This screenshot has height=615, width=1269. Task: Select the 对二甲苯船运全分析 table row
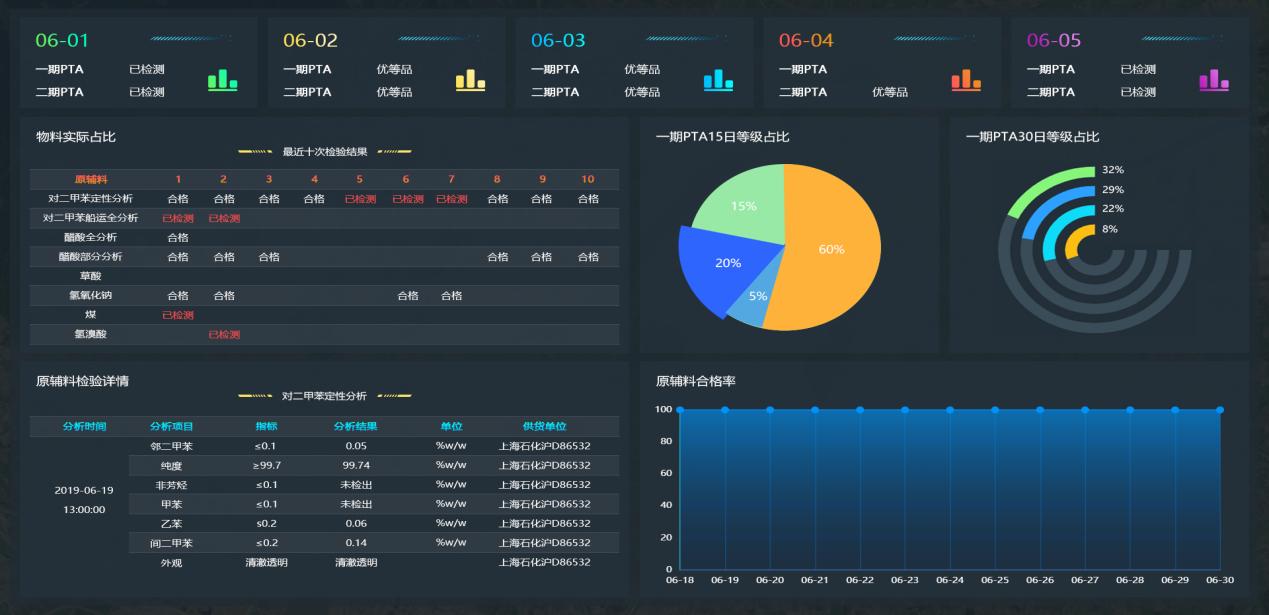click(x=90, y=218)
